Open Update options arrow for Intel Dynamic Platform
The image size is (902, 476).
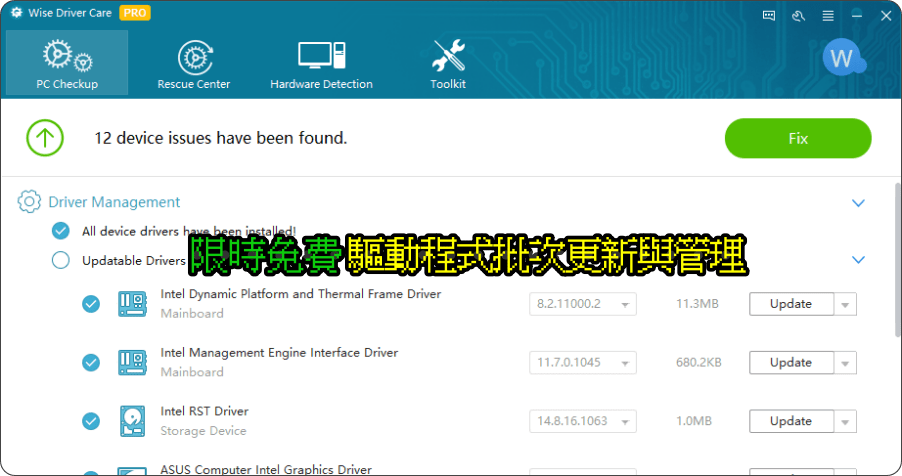click(x=845, y=304)
